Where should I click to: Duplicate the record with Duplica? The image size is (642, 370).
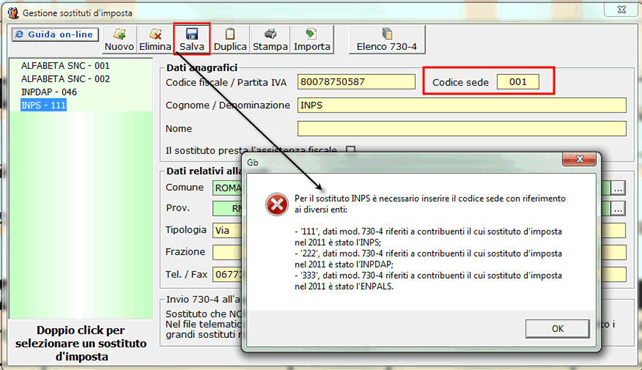(x=230, y=40)
